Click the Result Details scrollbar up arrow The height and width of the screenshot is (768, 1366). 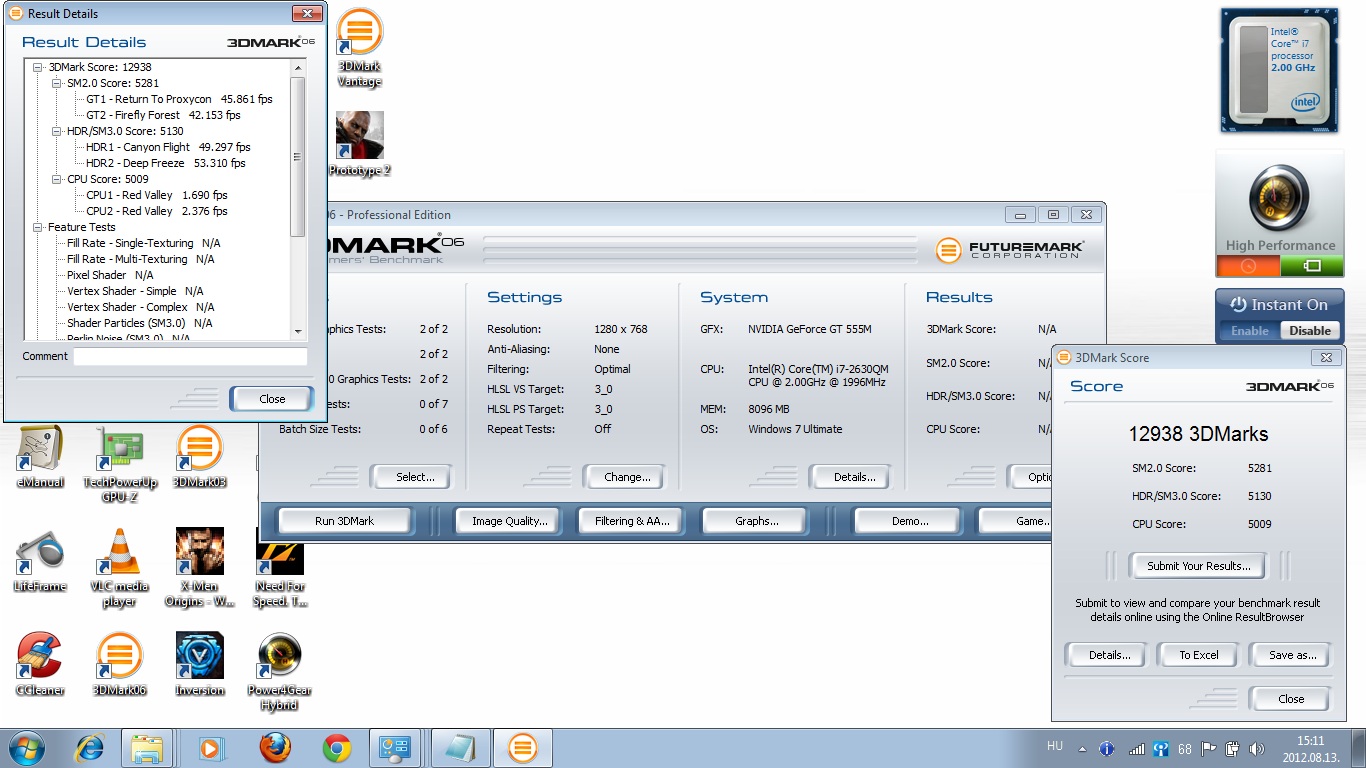click(298, 67)
